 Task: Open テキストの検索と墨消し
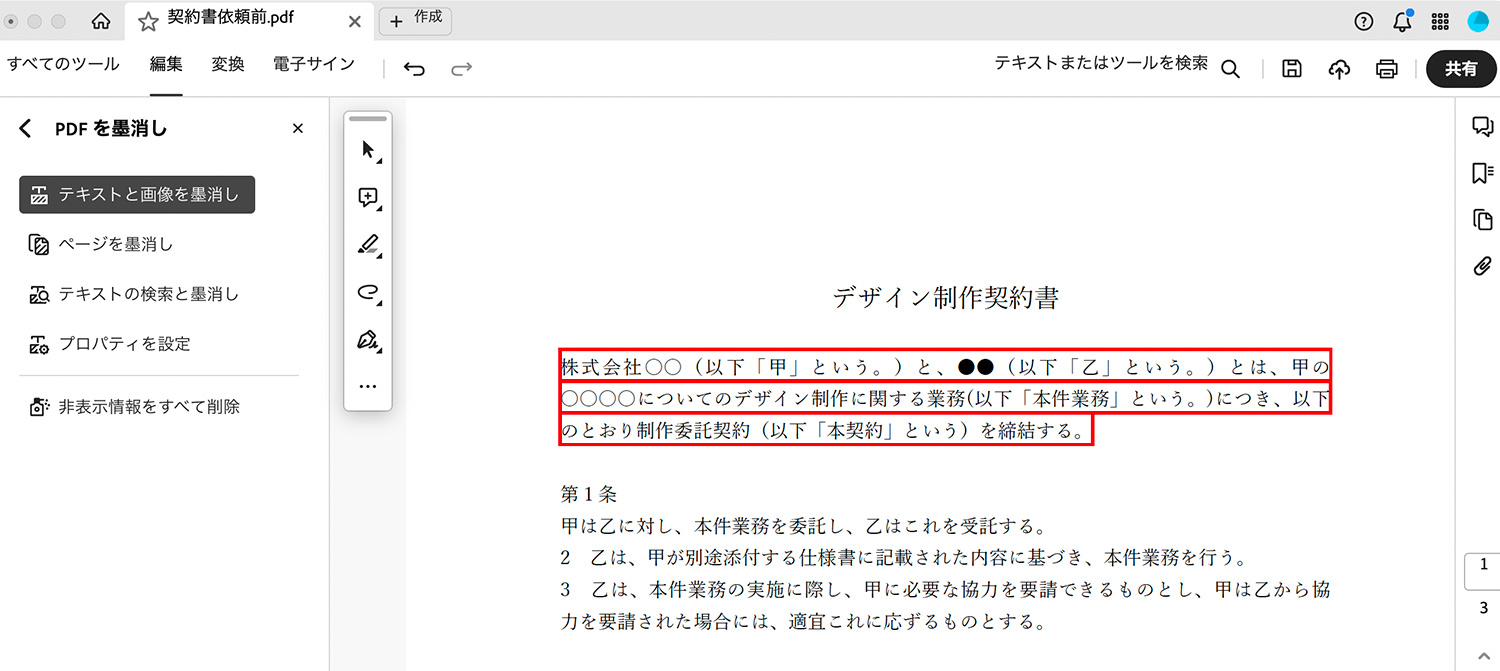(134, 295)
